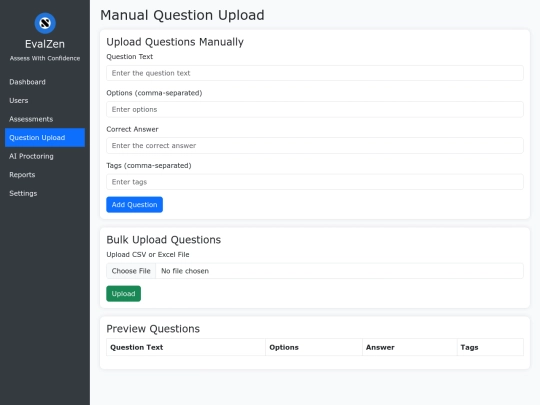Screen dimensions: 540x405
Task: Click the 'Options (comma-separated)' label
Action: tap(154, 93)
